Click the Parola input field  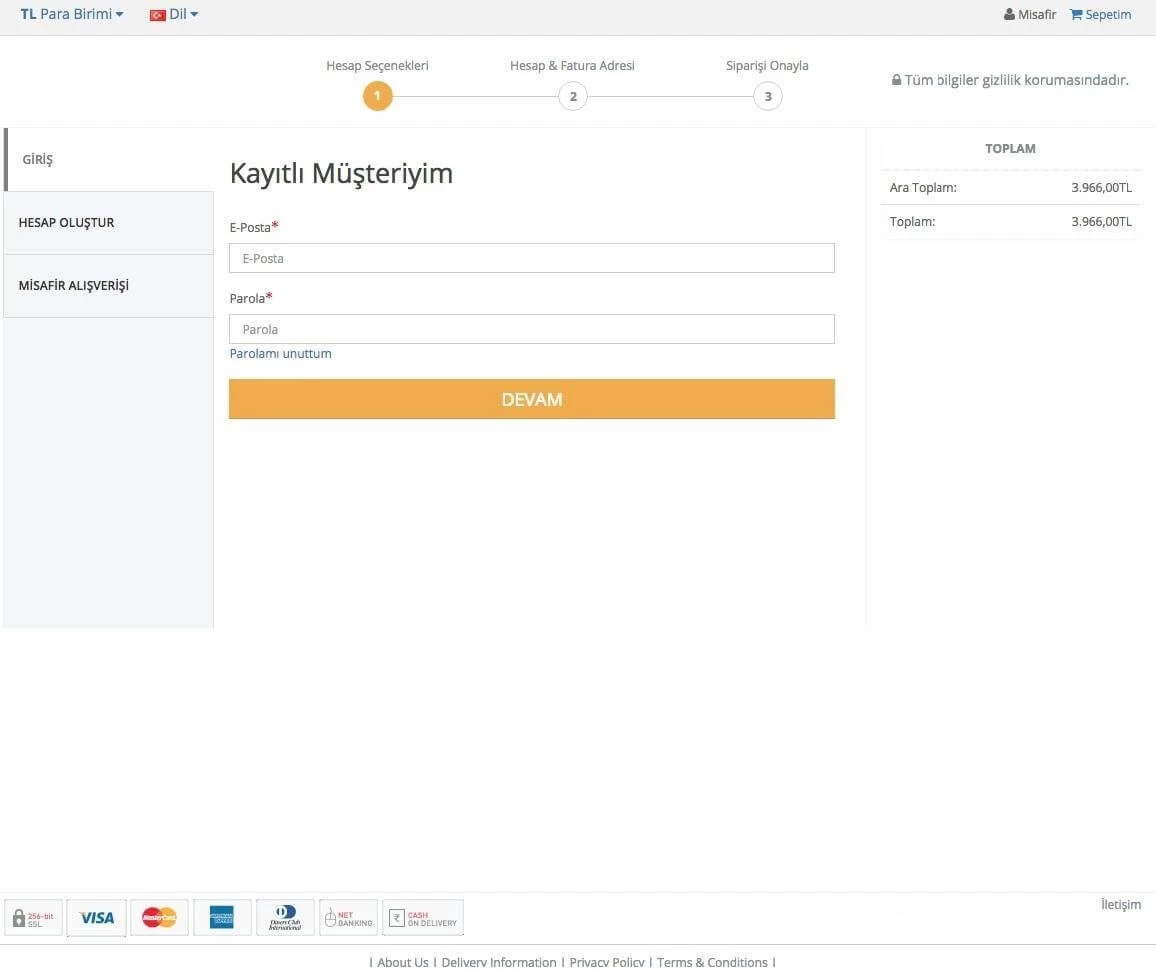(531, 329)
